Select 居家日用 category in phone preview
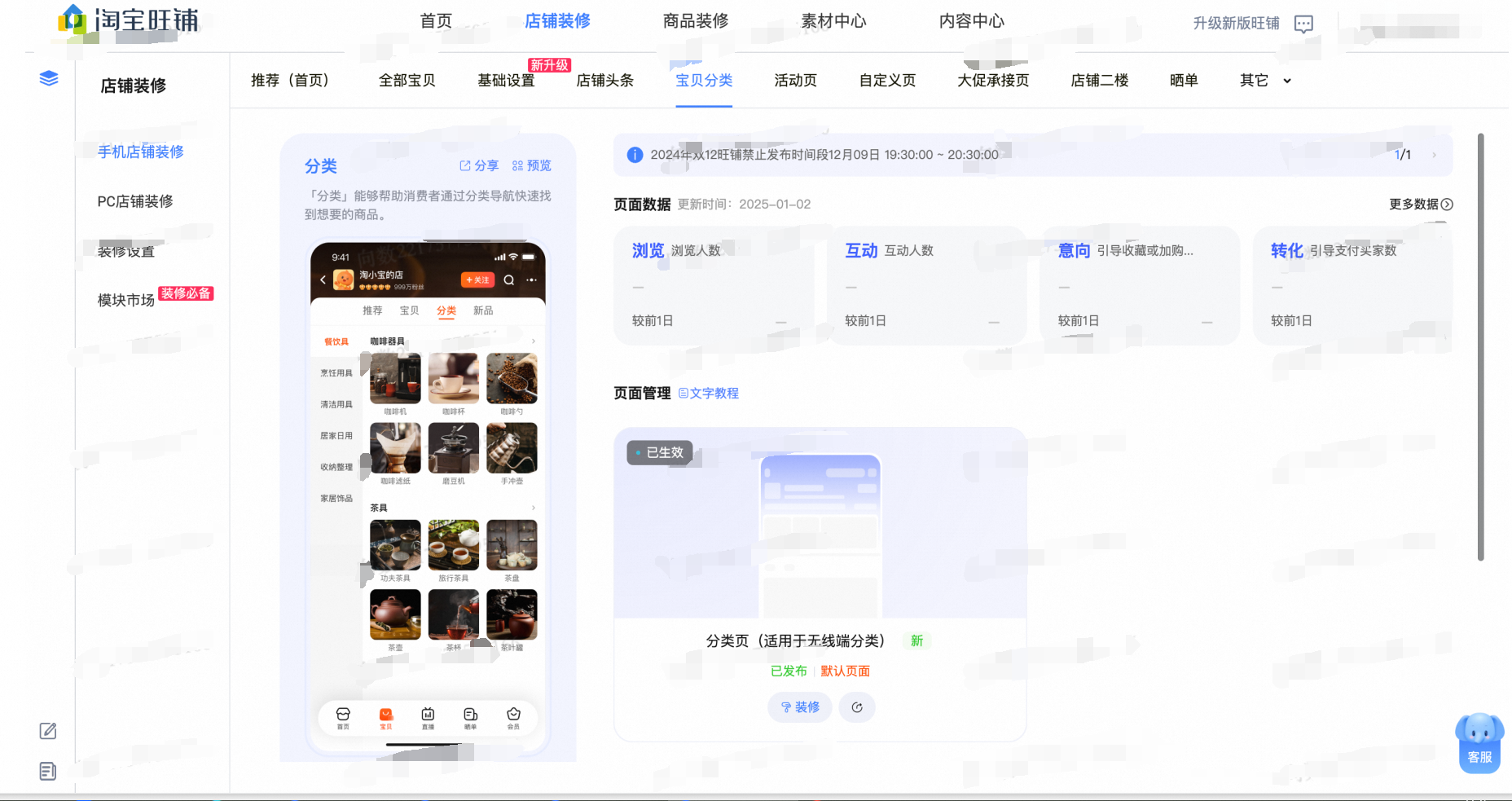The height and width of the screenshot is (801, 1512). (x=336, y=436)
